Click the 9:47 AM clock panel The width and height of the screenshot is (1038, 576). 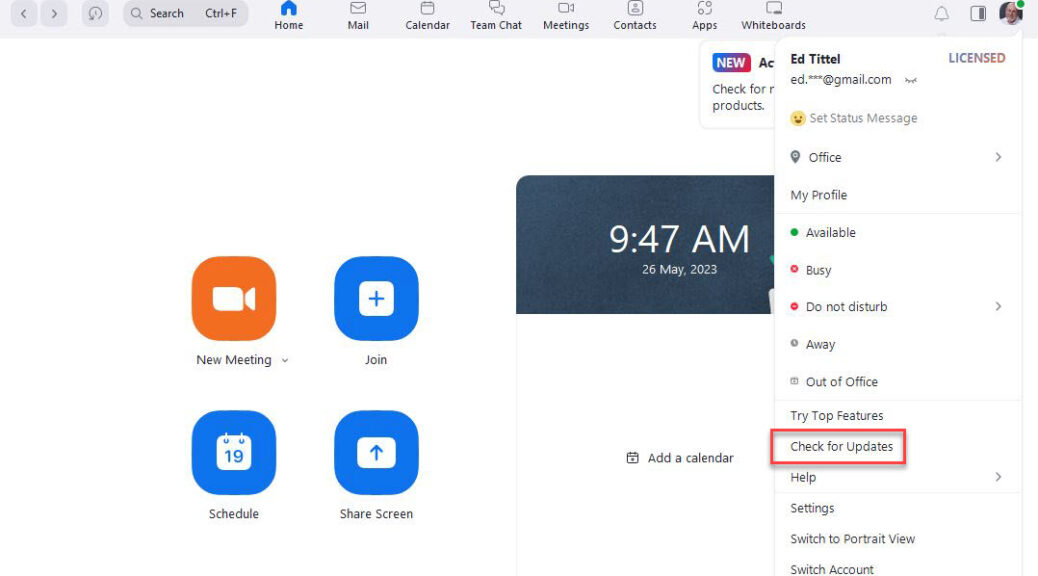[x=645, y=245]
